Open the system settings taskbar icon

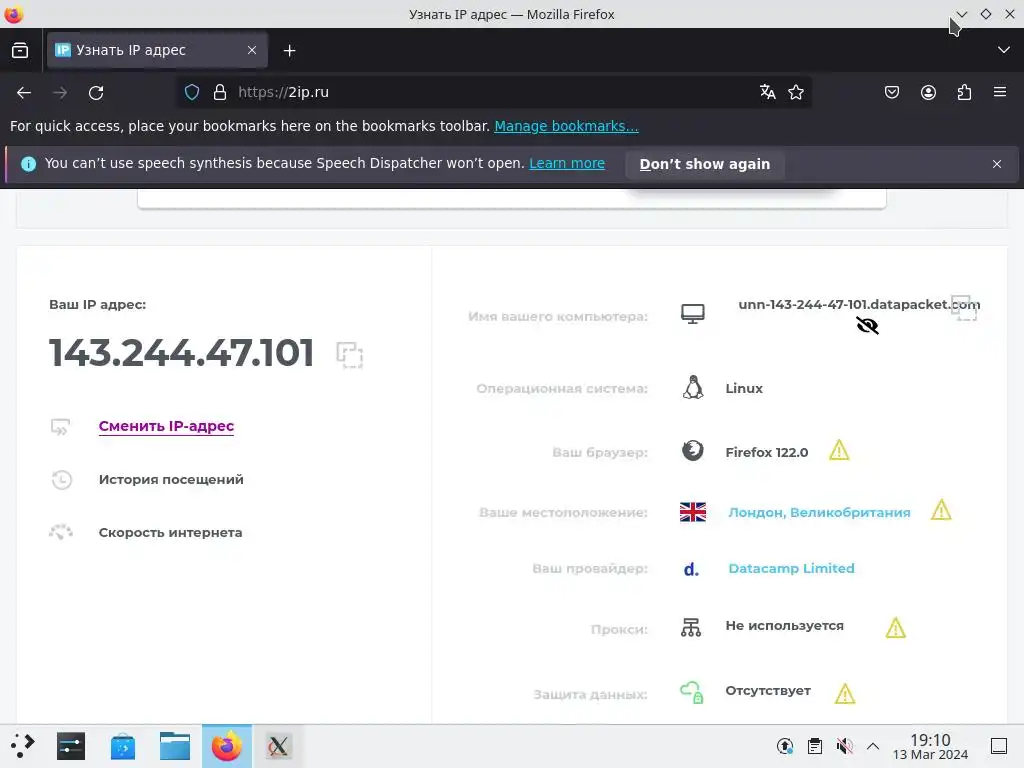coord(71,746)
